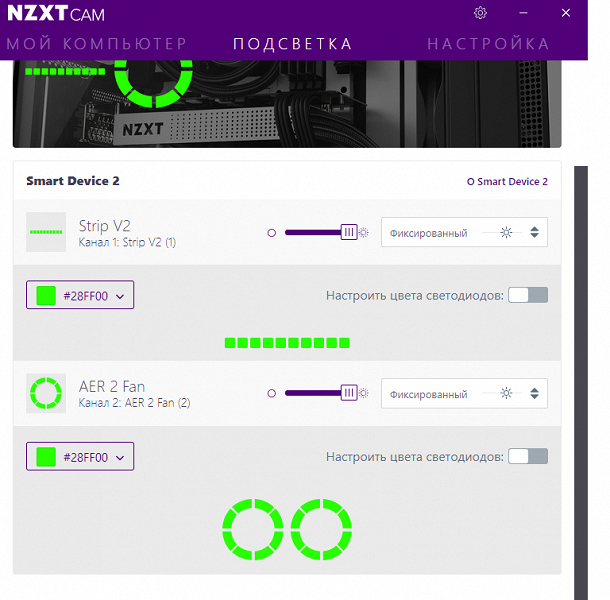Click the left AER 2 fan ring preview
Screen dimensions: 610x600
tap(253, 530)
